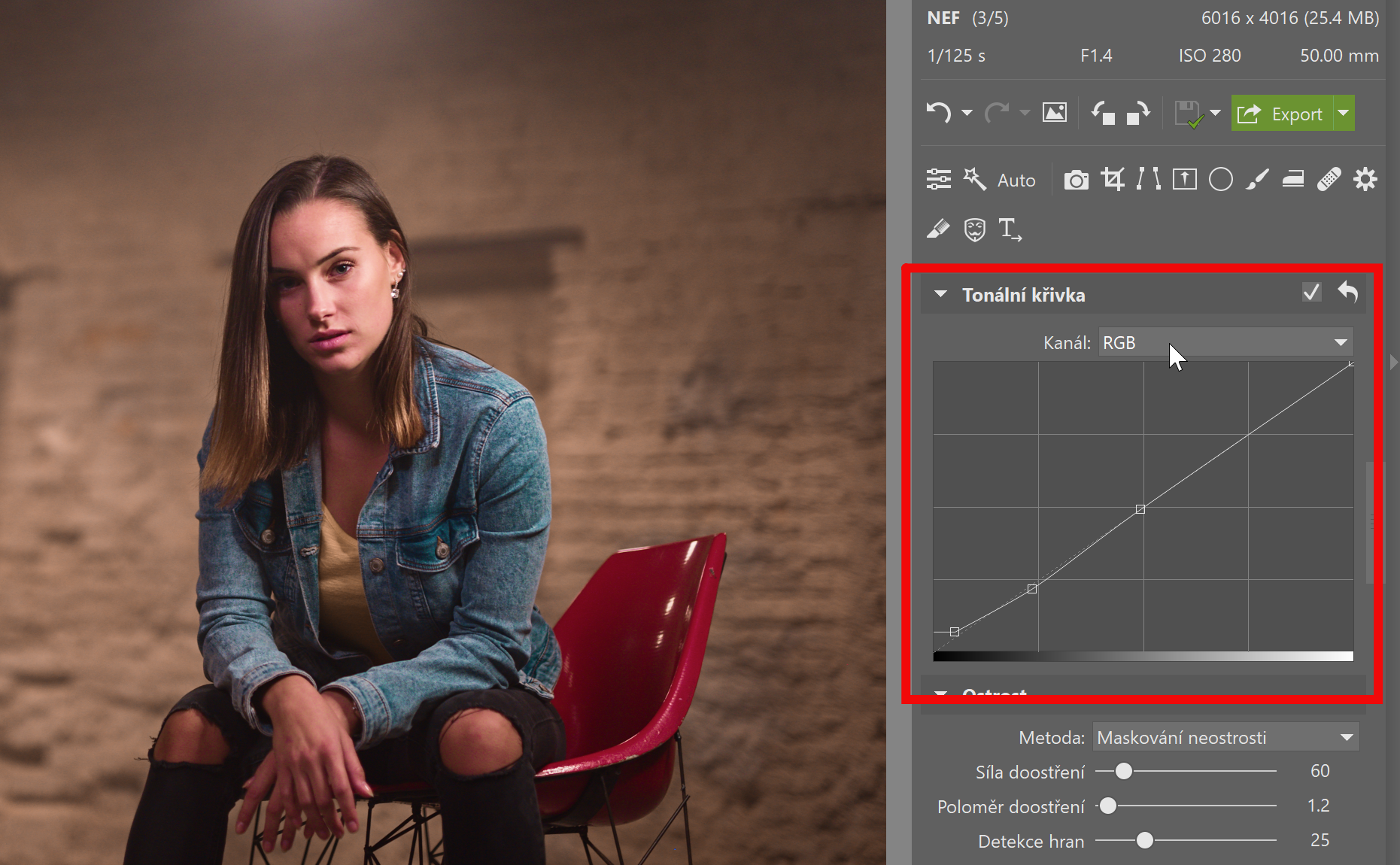Apply Auto enhancement

tap(1016, 181)
